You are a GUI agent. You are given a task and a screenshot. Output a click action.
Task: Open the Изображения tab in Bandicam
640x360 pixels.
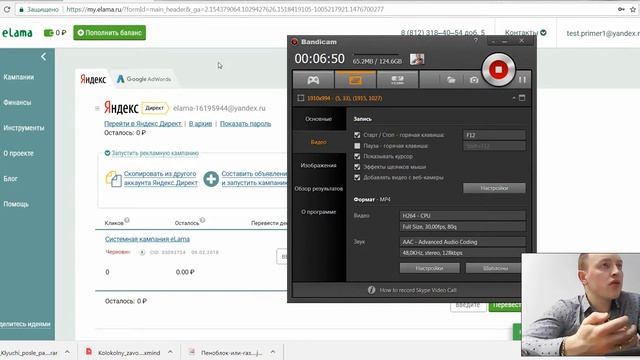318,165
